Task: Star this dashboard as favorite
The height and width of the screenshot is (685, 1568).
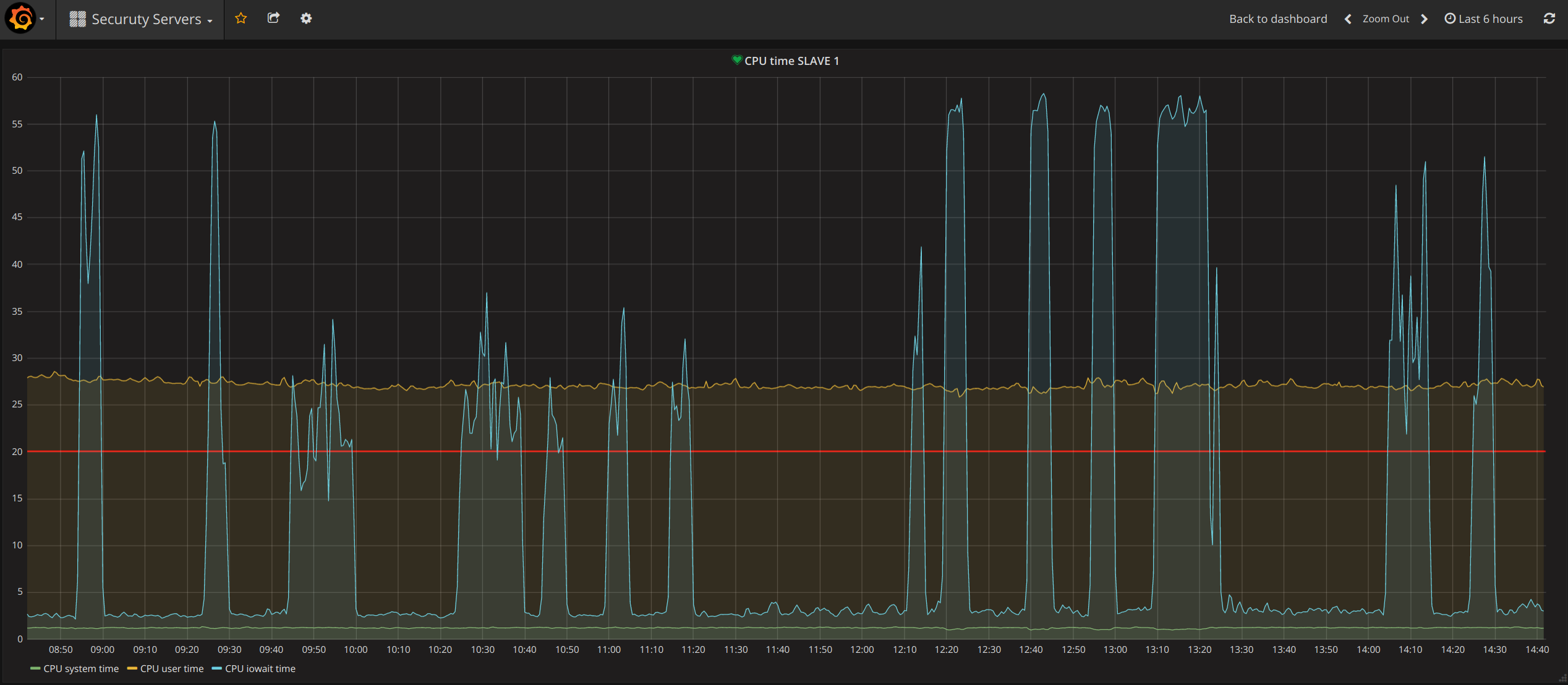Action: click(x=241, y=19)
